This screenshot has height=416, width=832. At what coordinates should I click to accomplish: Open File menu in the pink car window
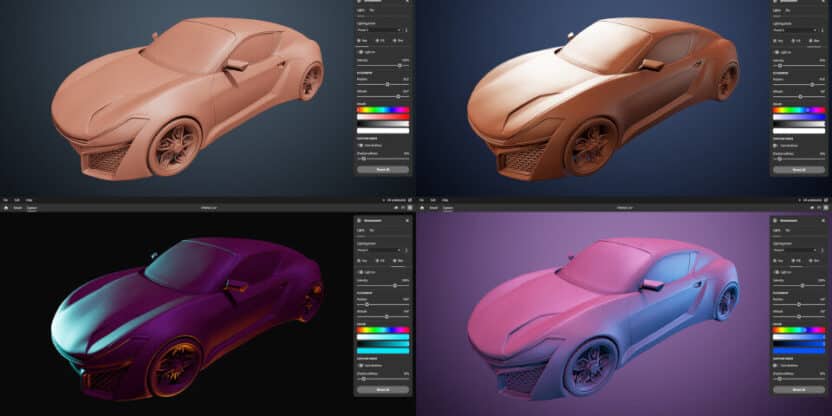[x=421, y=200]
